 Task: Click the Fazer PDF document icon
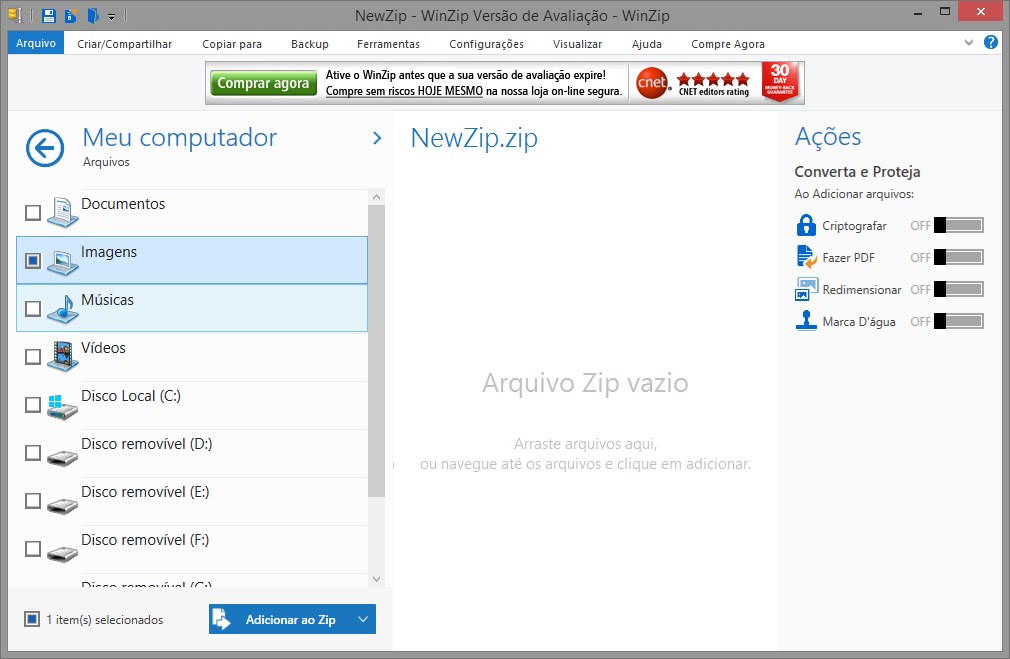(x=806, y=256)
